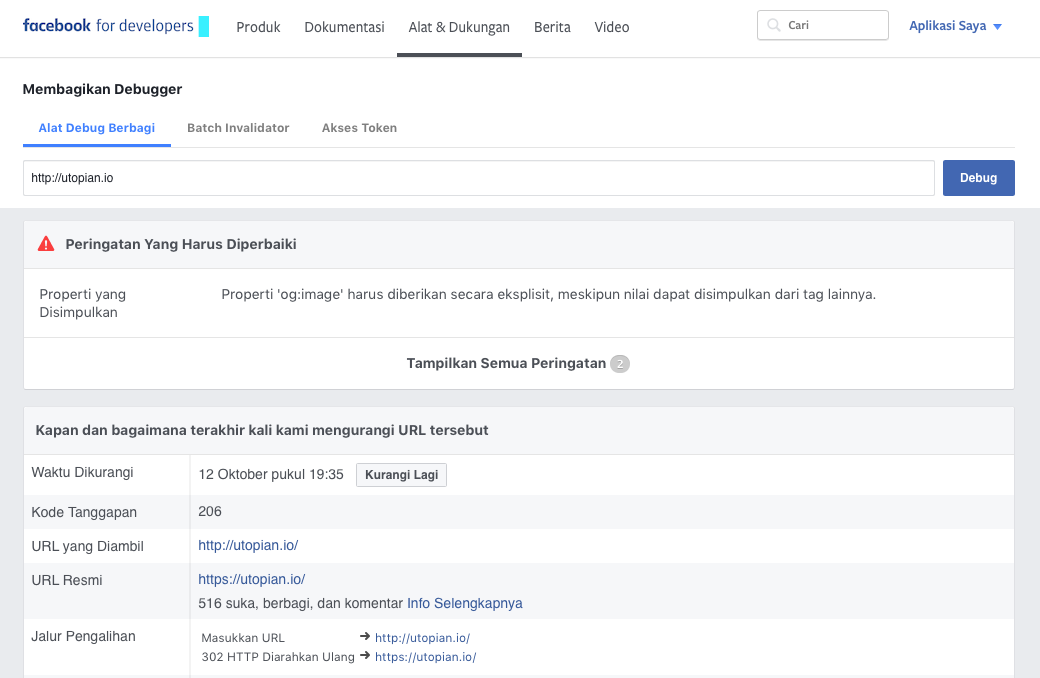Image resolution: width=1040 pixels, height=678 pixels.
Task: Click the facebook for developers logo
Action: click(108, 27)
